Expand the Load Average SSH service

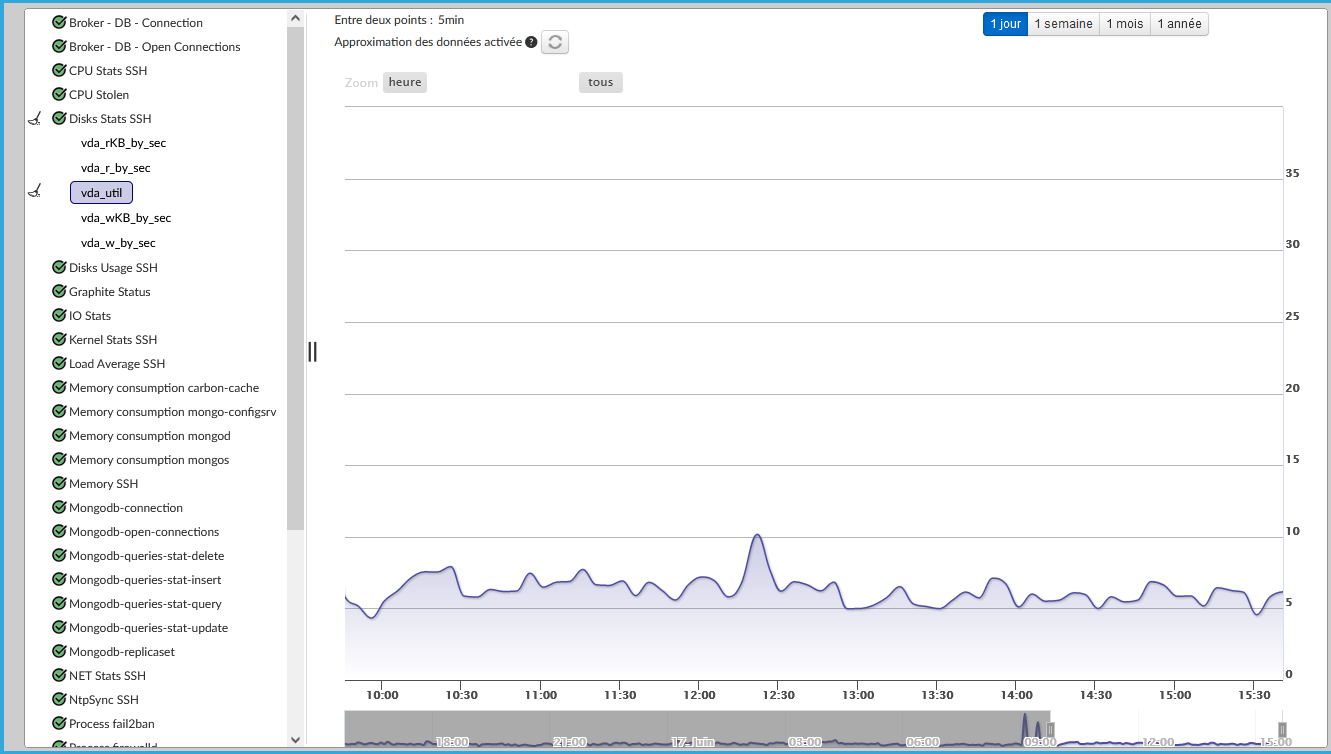coord(117,364)
